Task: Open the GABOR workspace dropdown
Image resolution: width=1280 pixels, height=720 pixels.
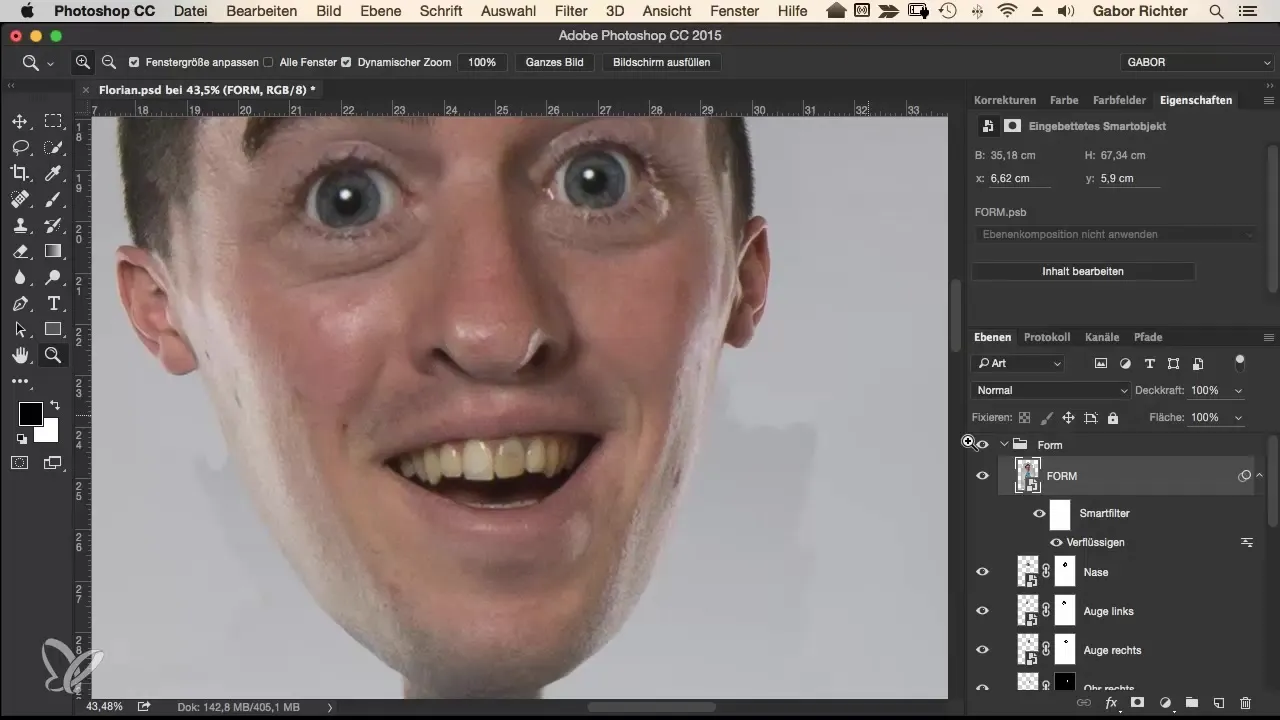Action: 1198,62
